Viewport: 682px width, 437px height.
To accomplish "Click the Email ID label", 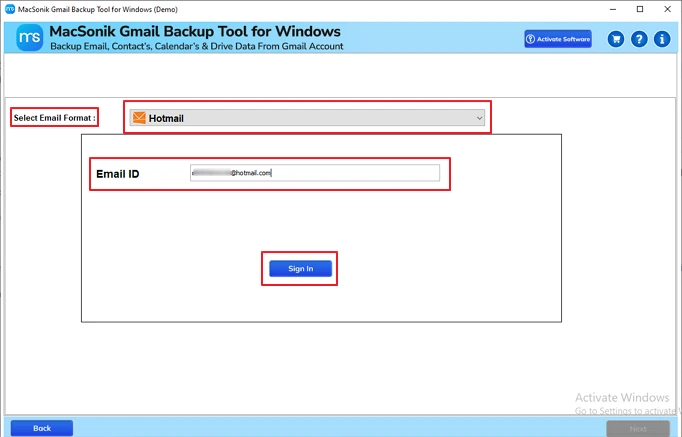I will click(117, 174).
